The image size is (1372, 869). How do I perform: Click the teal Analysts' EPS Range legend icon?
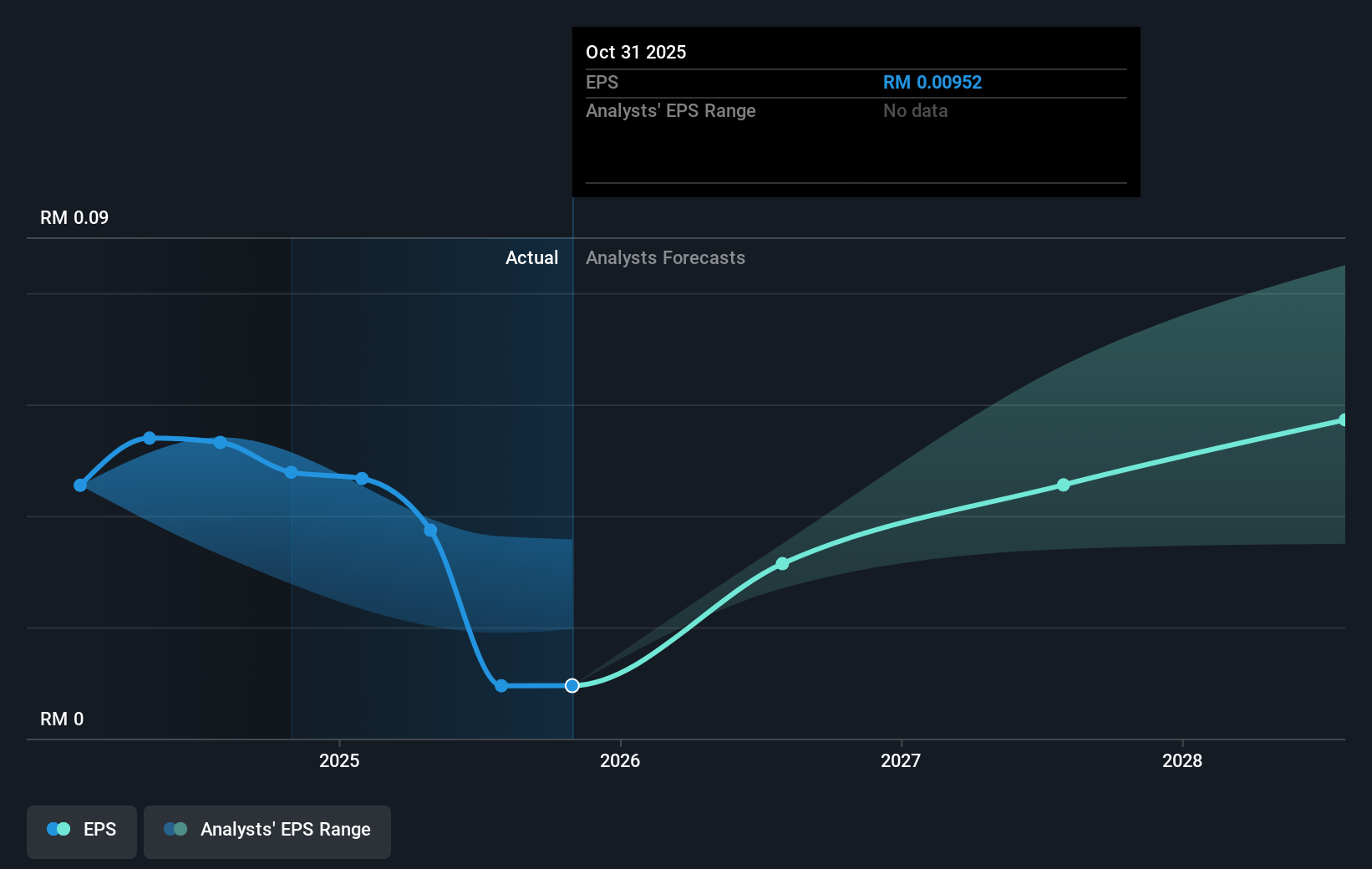pos(175,829)
